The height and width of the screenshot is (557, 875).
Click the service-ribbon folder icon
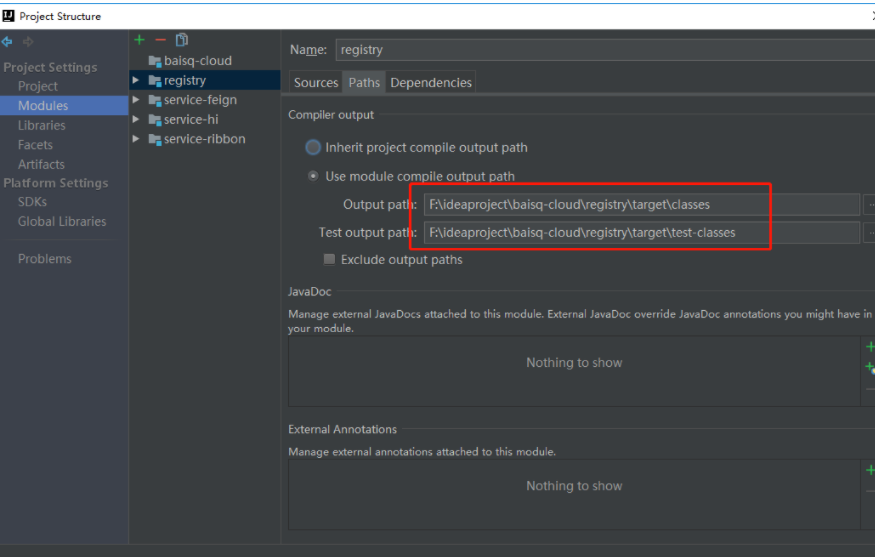point(155,140)
